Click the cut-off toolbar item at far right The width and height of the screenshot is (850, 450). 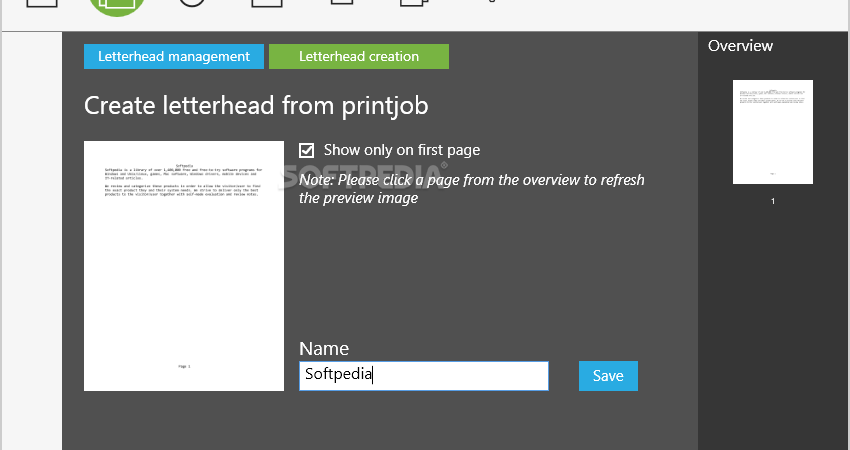pos(491,1)
